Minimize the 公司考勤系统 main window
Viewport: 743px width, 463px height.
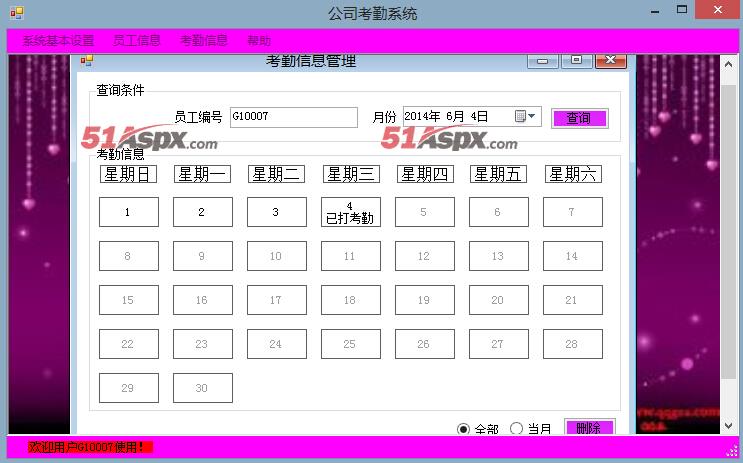[655, 12]
